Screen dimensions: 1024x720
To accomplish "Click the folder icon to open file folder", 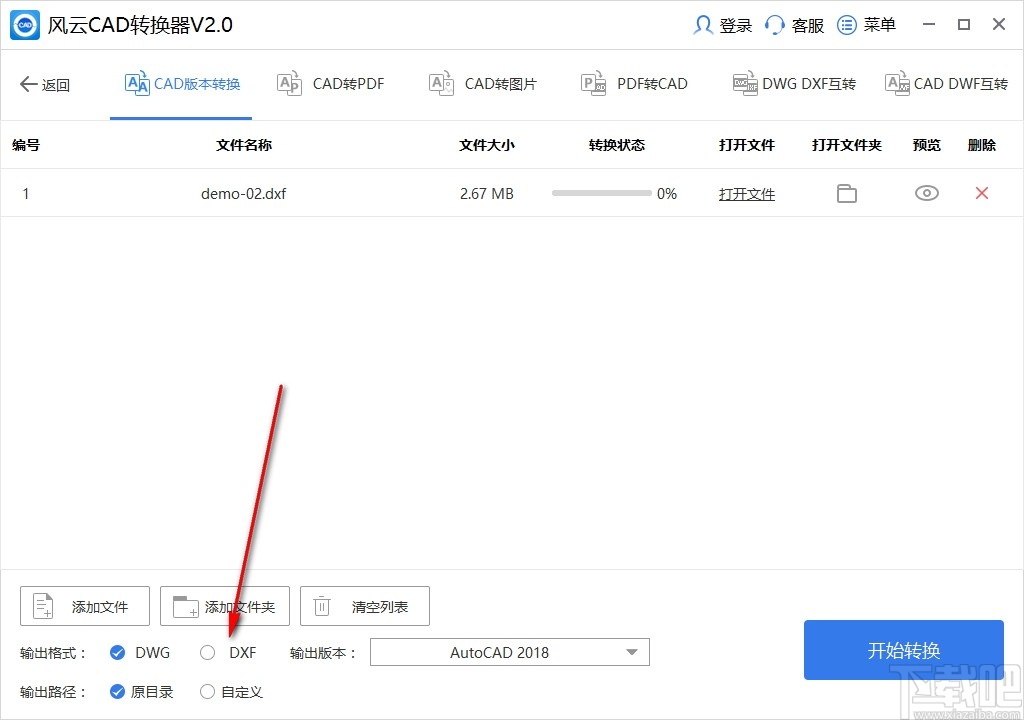I will coord(846,193).
